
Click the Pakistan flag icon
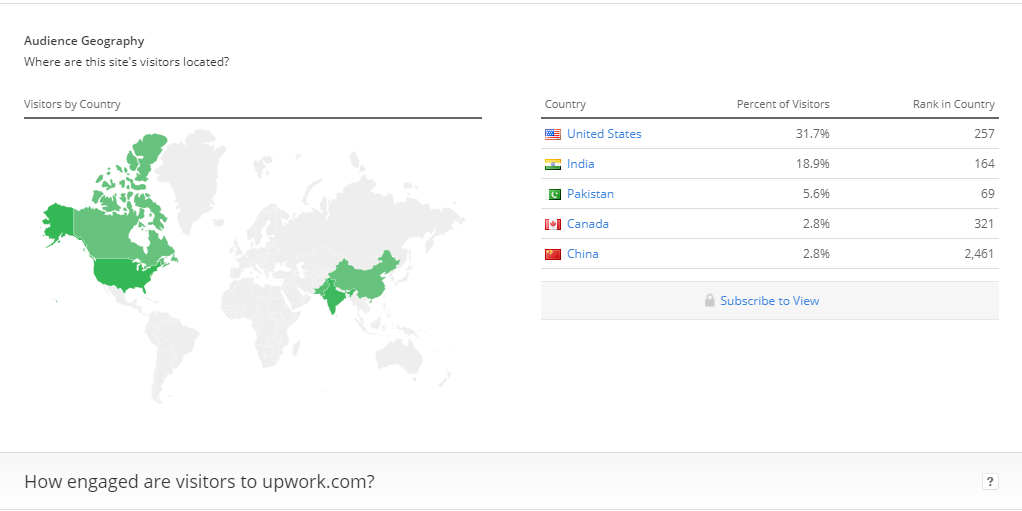553,194
